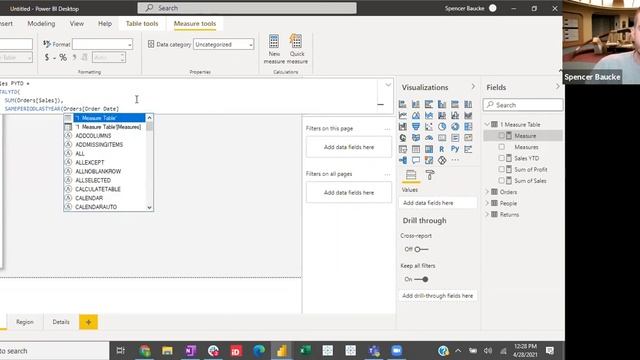The width and height of the screenshot is (640, 360).
Task: Select the KPI visual
Action: pyautogui.click(x=468, y=138)
